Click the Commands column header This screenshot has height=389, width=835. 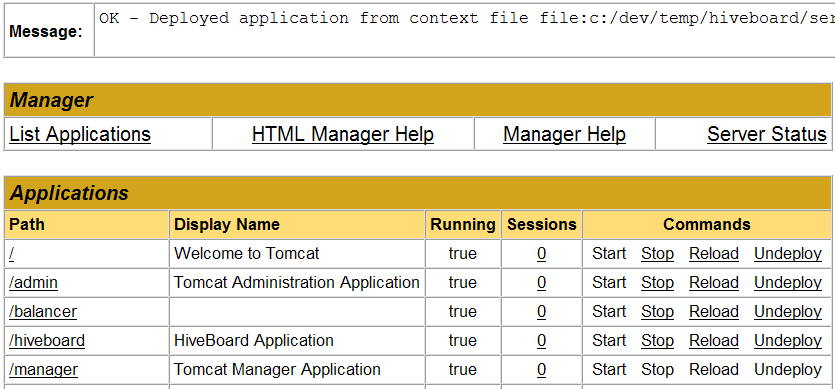point(707,224)
